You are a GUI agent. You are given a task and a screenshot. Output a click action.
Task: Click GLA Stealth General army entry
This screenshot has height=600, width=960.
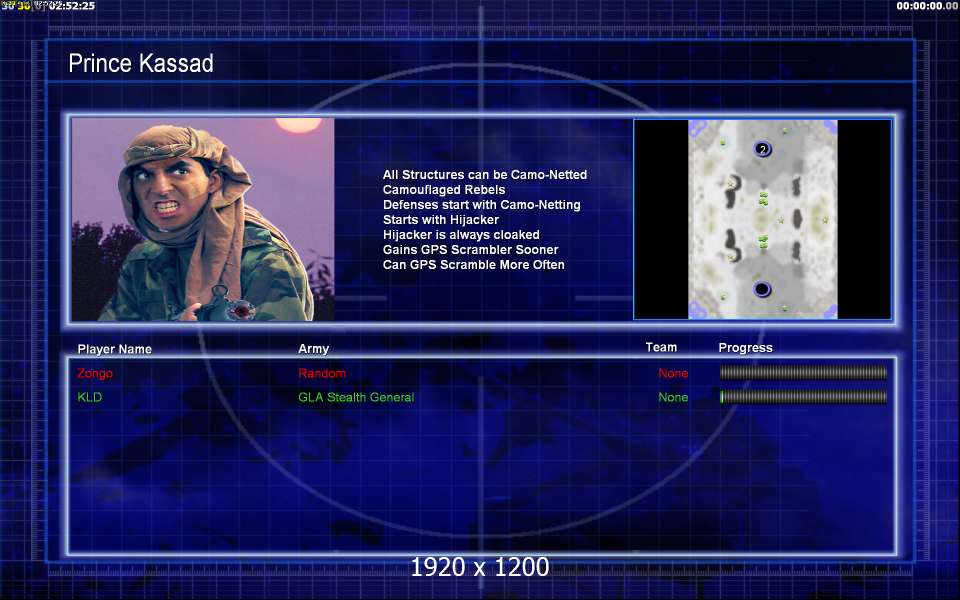pyautogui.click(x=356, y=397)
